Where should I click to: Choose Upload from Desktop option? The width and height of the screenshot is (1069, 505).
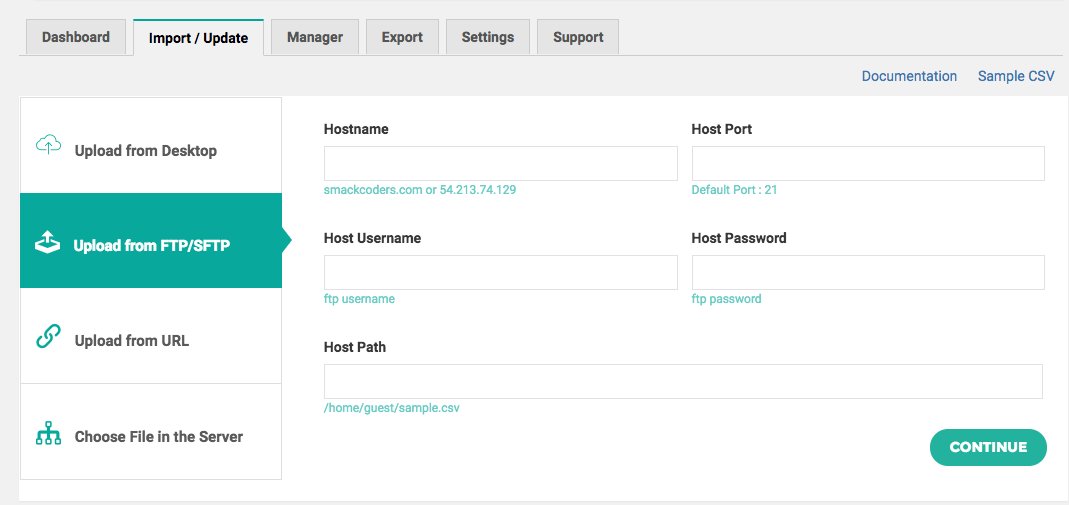[x=151, y=145]
